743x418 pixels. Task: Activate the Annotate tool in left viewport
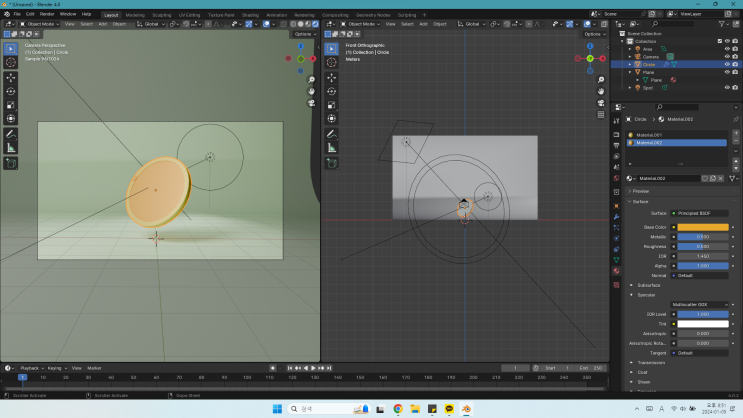tap(11, 133)
